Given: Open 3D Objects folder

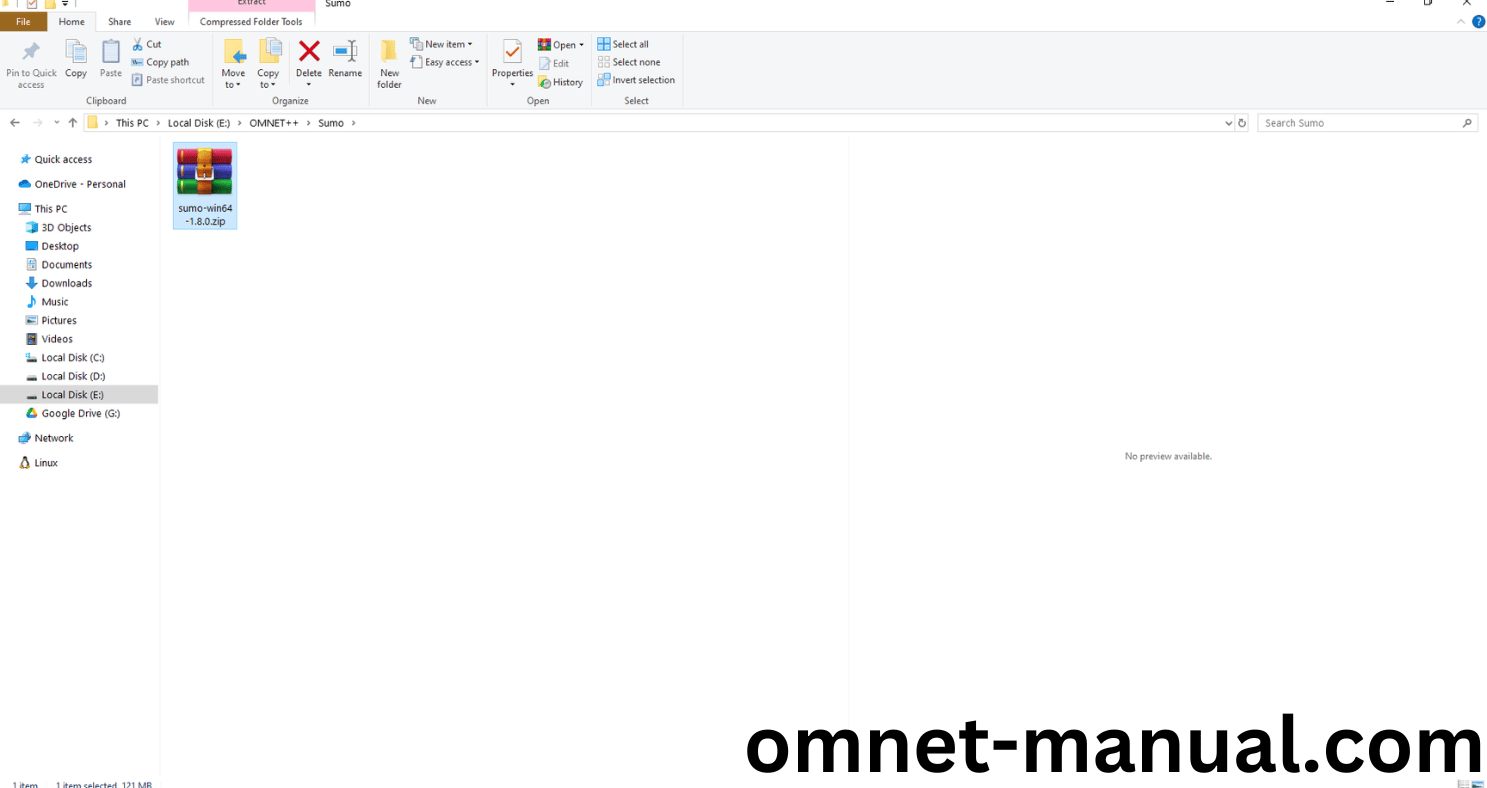Looking at the screenshot, I should [66, 228].
